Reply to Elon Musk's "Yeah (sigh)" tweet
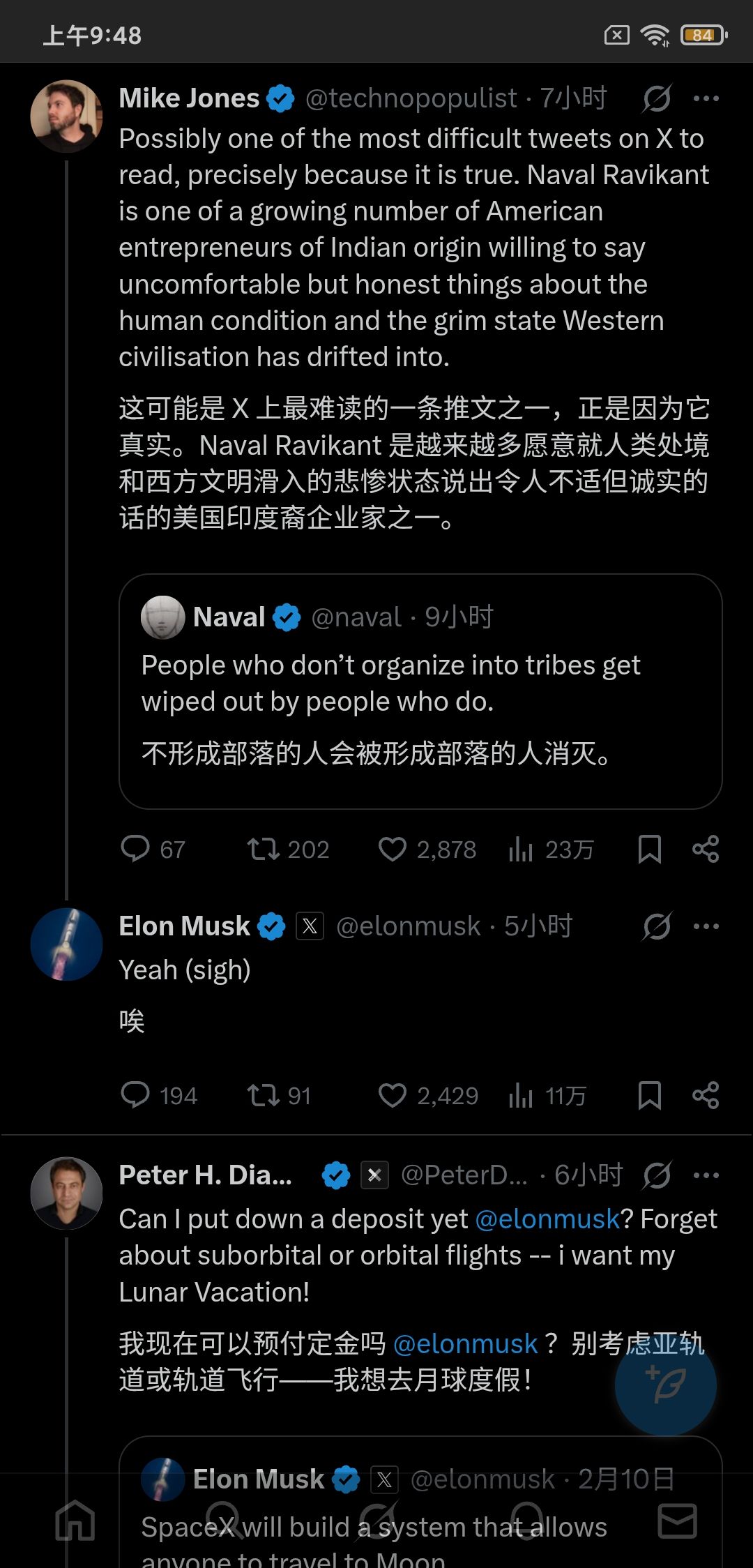753x1568 pixels. point(135,1095)
